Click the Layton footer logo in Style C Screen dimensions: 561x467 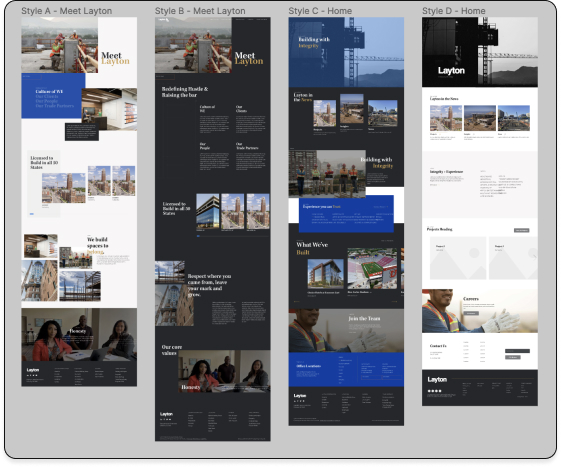[300, 396]
